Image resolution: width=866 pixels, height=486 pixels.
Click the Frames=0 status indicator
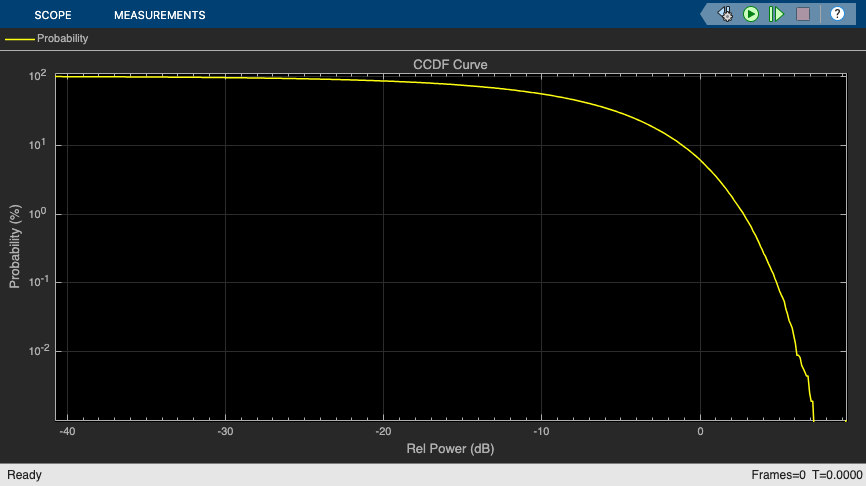[778, 475]
